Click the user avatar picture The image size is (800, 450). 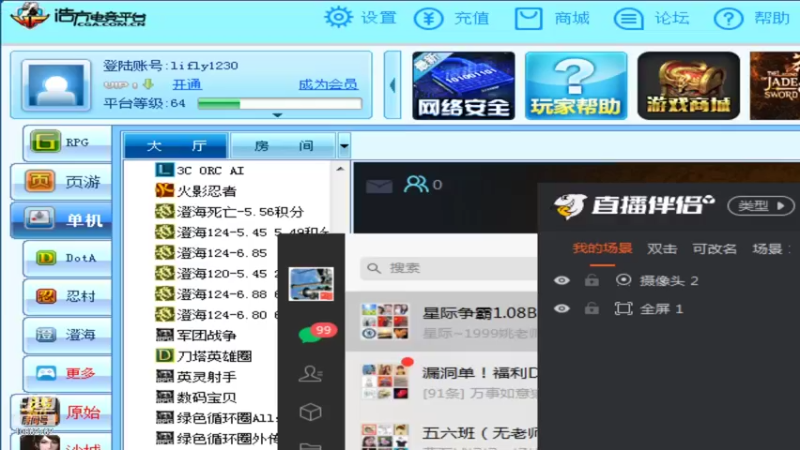tap(56, 85)
